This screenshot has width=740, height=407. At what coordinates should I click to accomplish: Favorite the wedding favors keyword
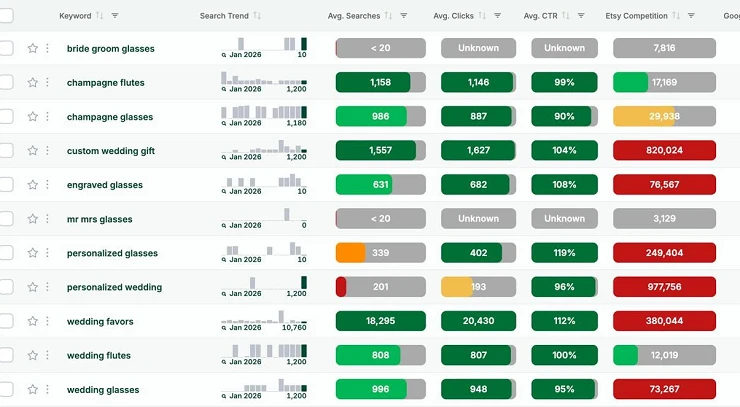click(x=32, y=322)
